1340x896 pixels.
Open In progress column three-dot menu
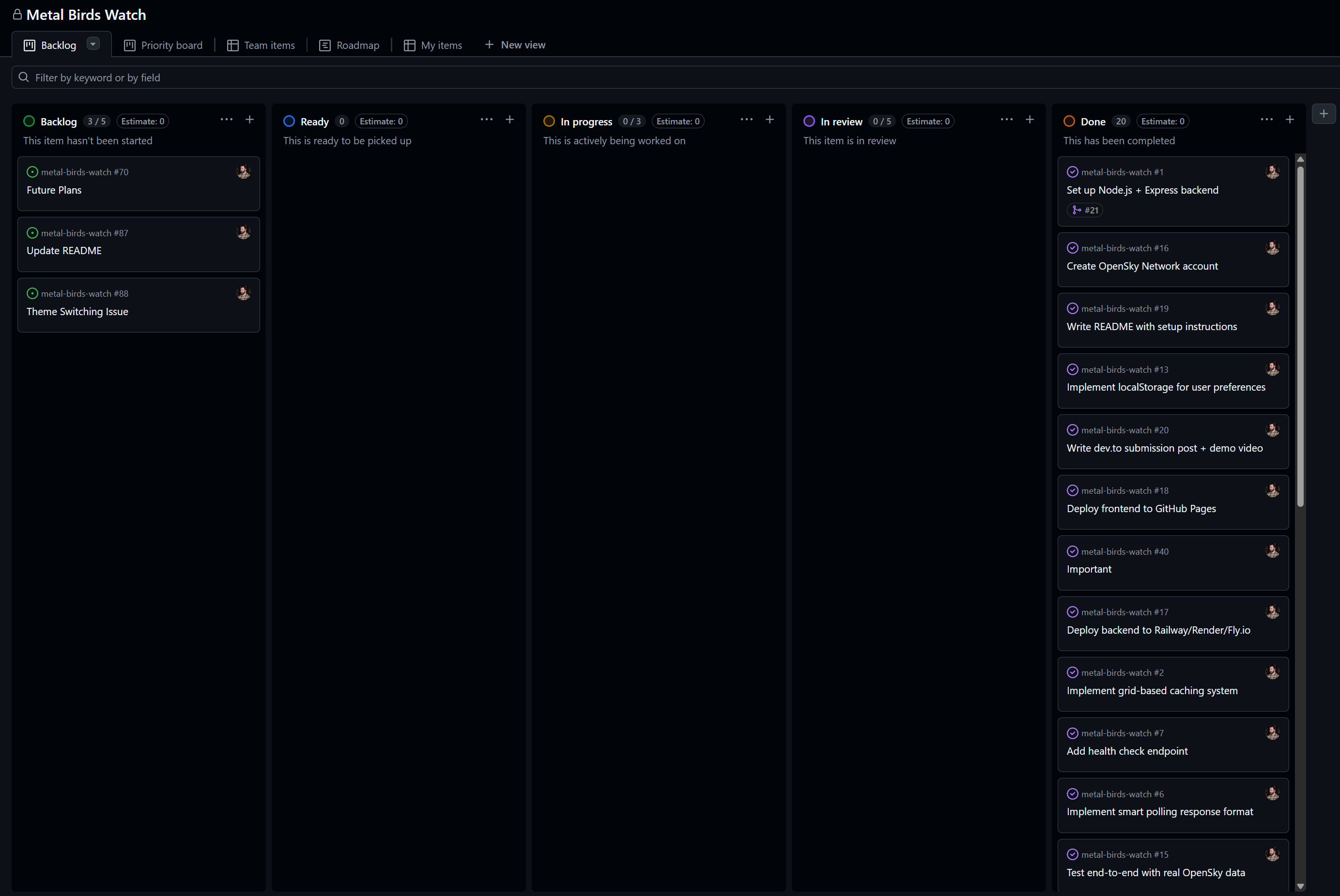click(747, 120)
